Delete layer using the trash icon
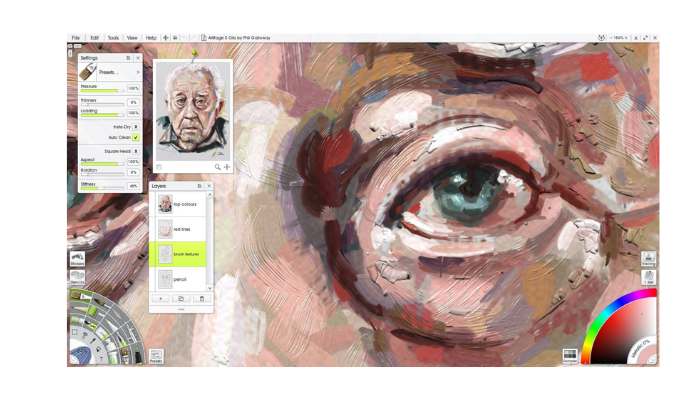700x400 pixels. coord(202,298)
